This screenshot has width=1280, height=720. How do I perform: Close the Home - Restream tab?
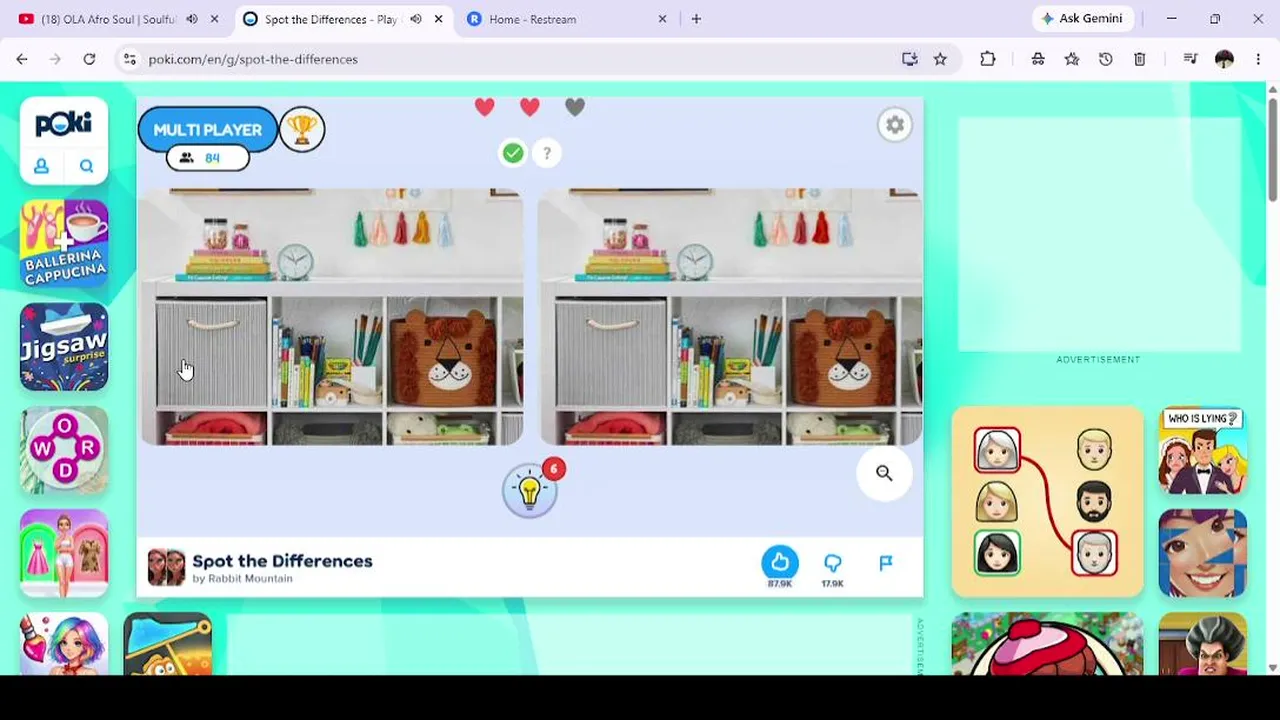[x=662, y=19]
